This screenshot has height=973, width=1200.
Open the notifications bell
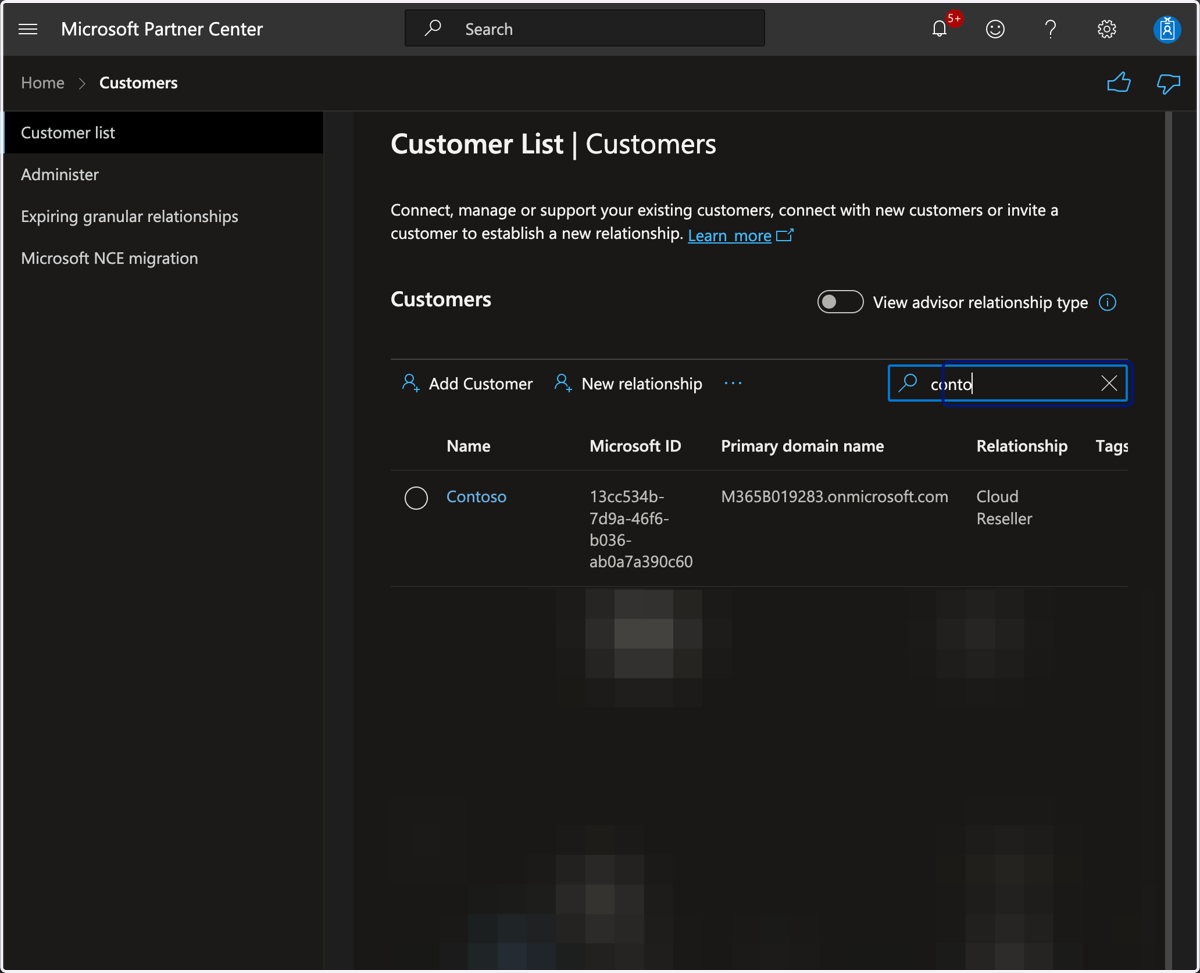click(939, 29)
